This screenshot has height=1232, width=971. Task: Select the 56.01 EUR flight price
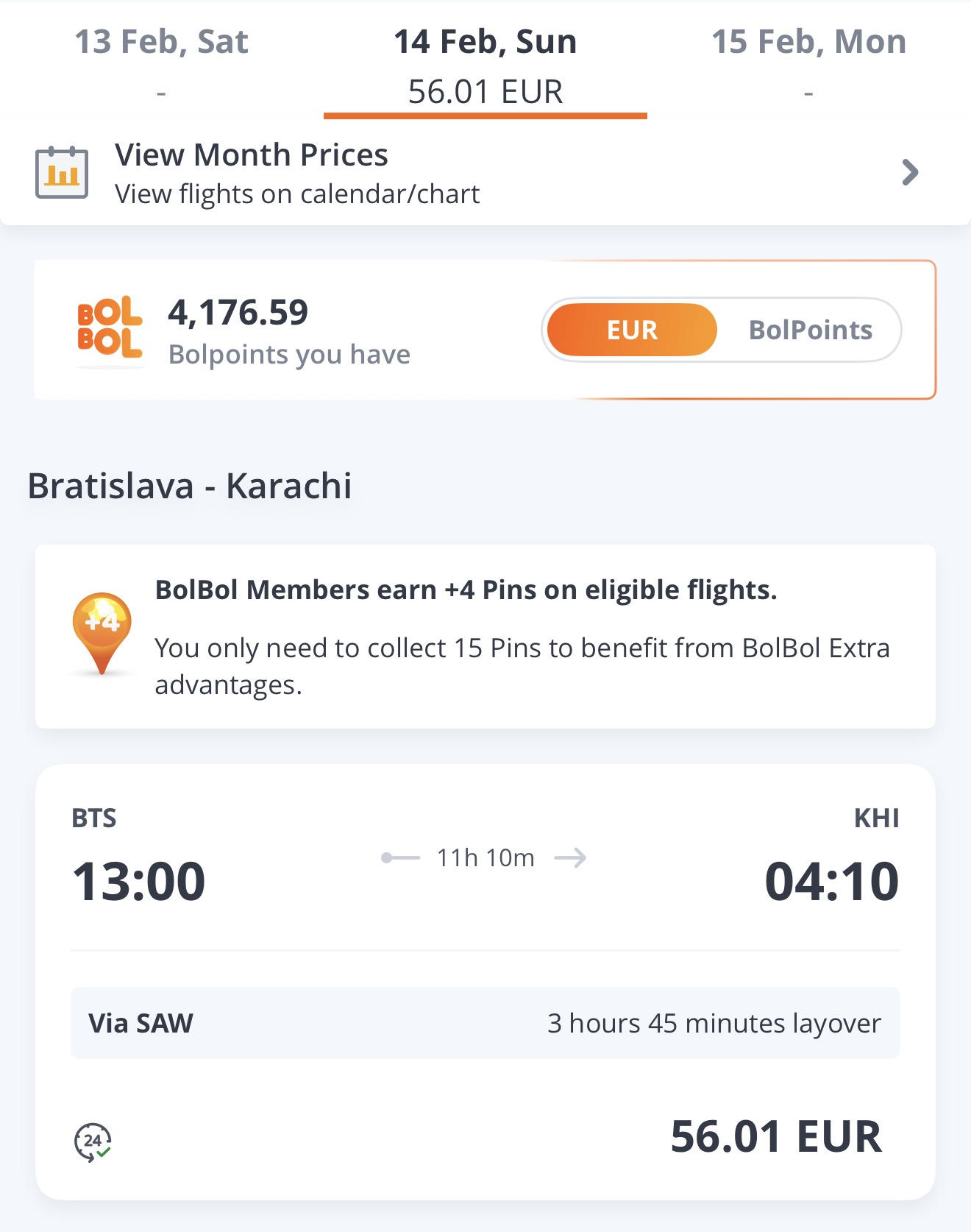(776, 1136)
